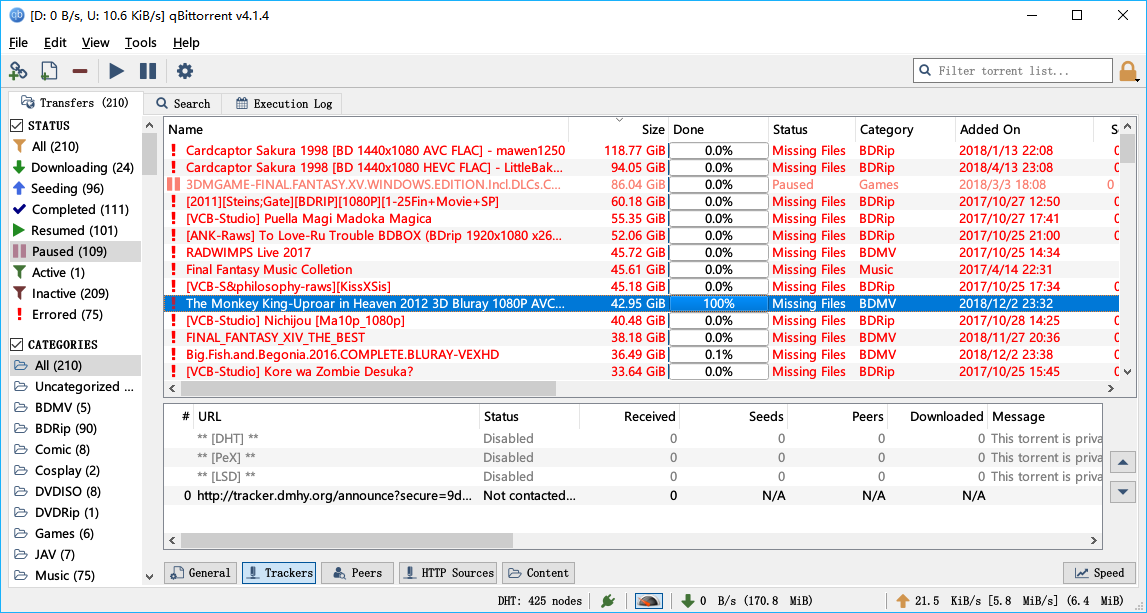The image size is (1147, 613).
Task: Open the Content properties tab button
Action: pos(538,573)
